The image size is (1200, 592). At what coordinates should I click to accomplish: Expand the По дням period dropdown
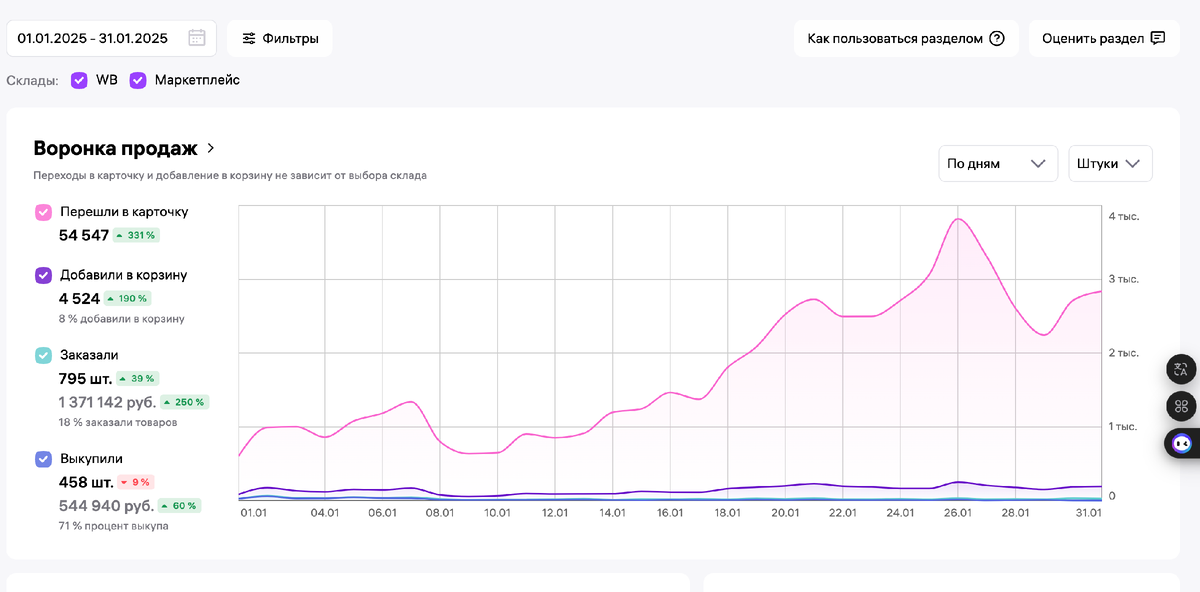pos(997,164)
